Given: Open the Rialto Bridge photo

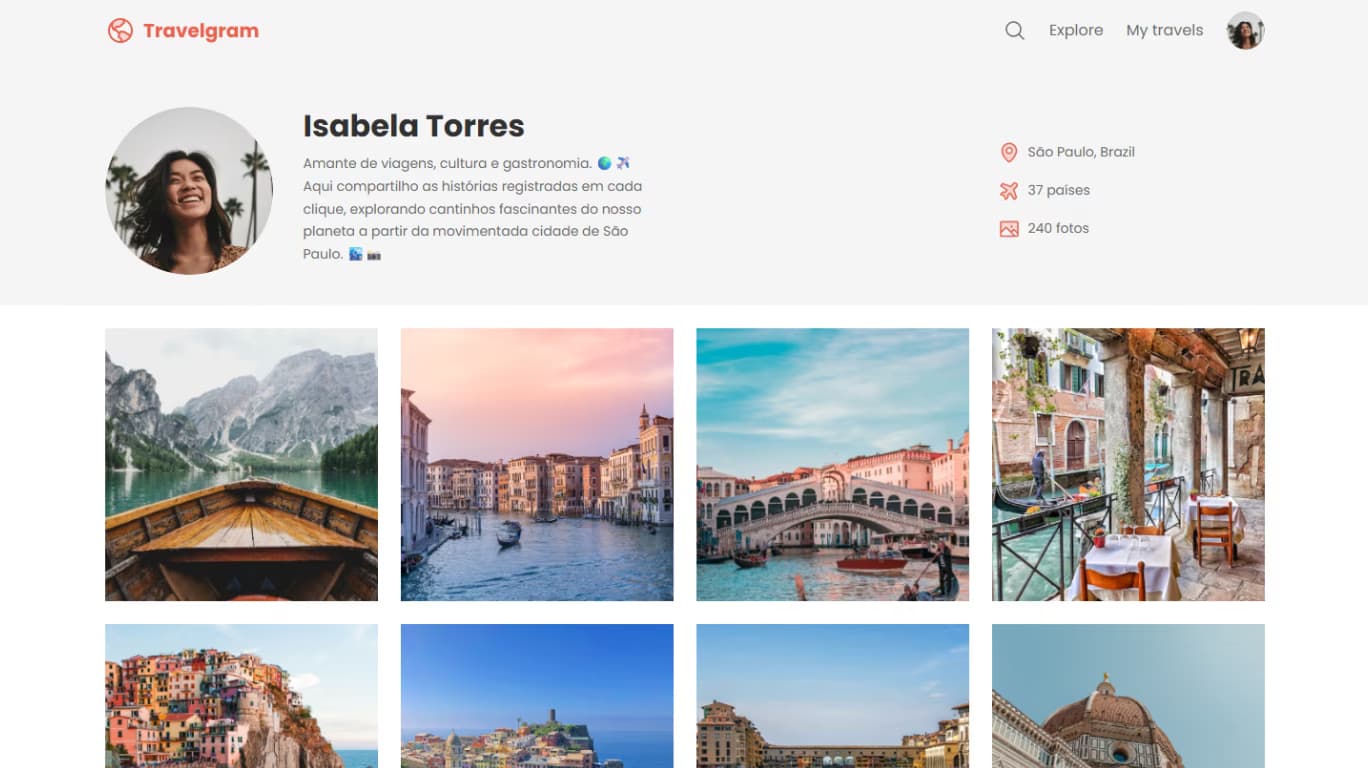Looking at the screenshot, I should tap(832, 464).
